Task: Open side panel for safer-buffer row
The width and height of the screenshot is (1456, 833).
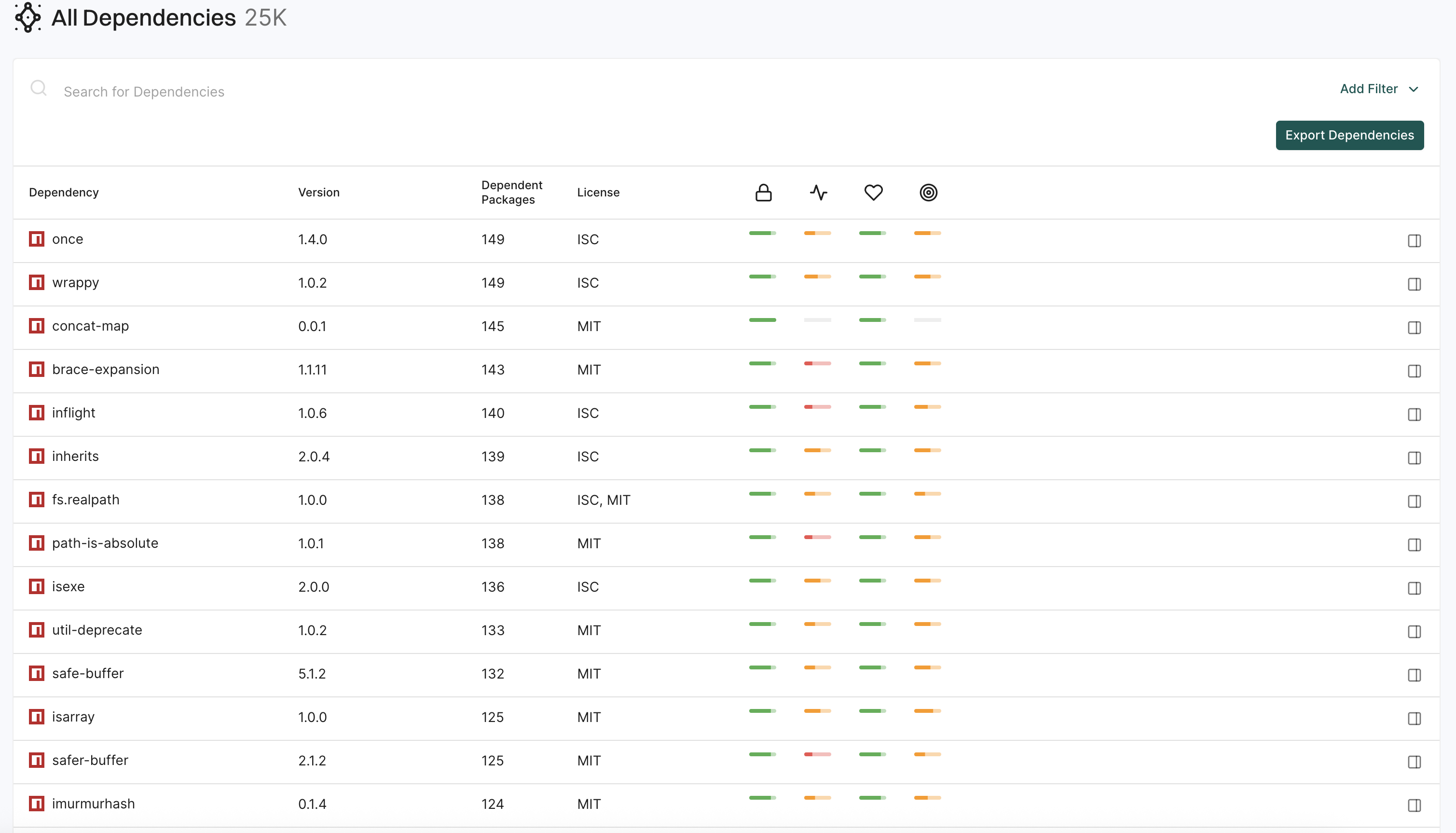Action: (1414, 763)
